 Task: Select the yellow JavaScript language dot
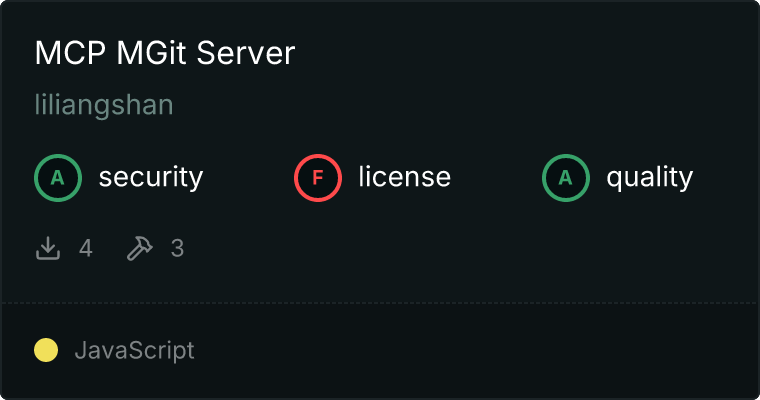point(46,350)
